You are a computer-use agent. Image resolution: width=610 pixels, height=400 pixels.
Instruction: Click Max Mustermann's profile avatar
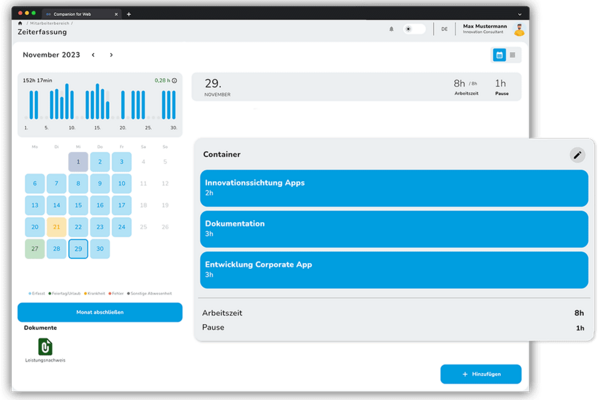tap(519, 29)
